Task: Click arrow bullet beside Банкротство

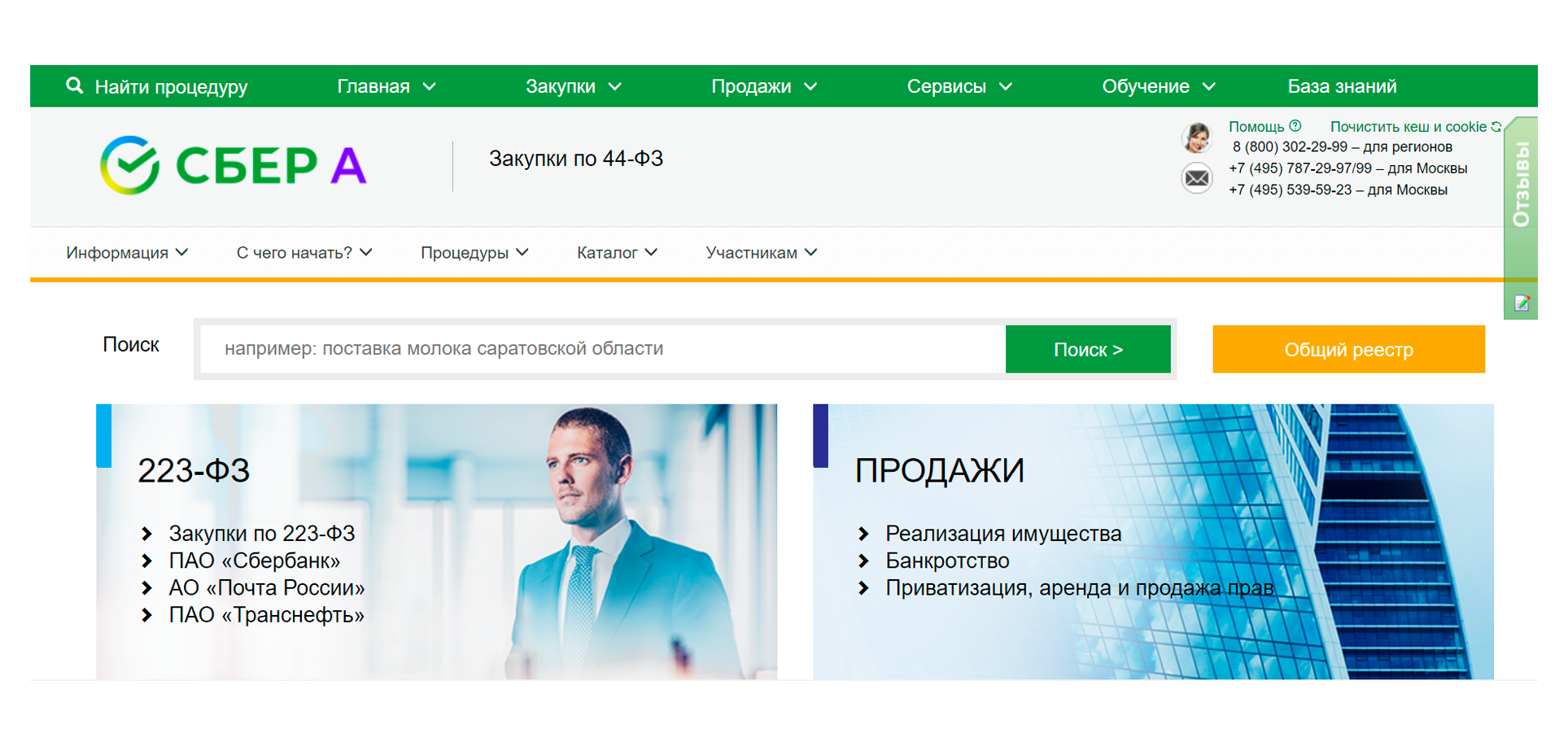Action: [x=863, y=561]
